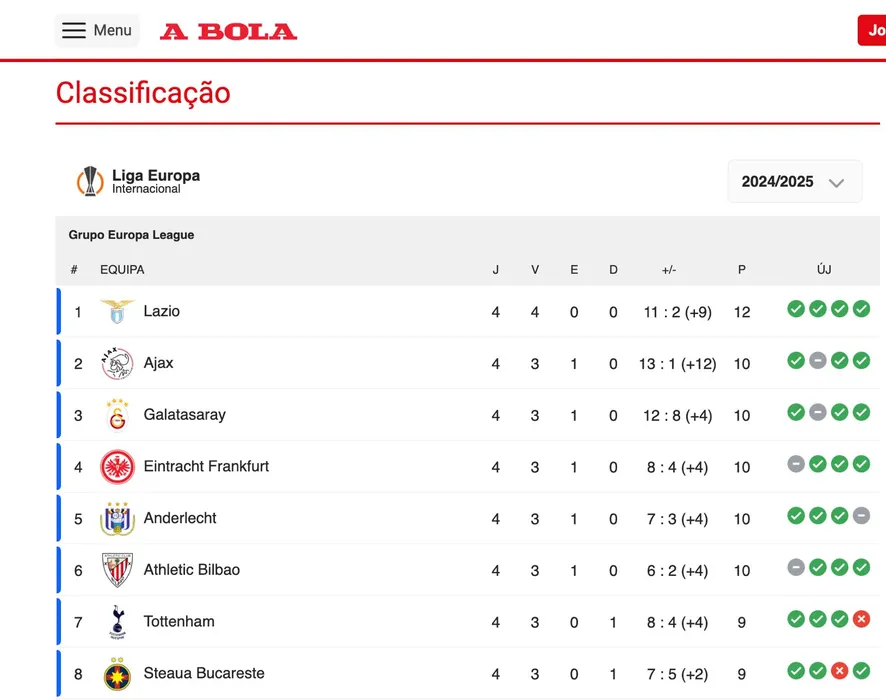Click the Anderlecht club crest

pos(117,519)
